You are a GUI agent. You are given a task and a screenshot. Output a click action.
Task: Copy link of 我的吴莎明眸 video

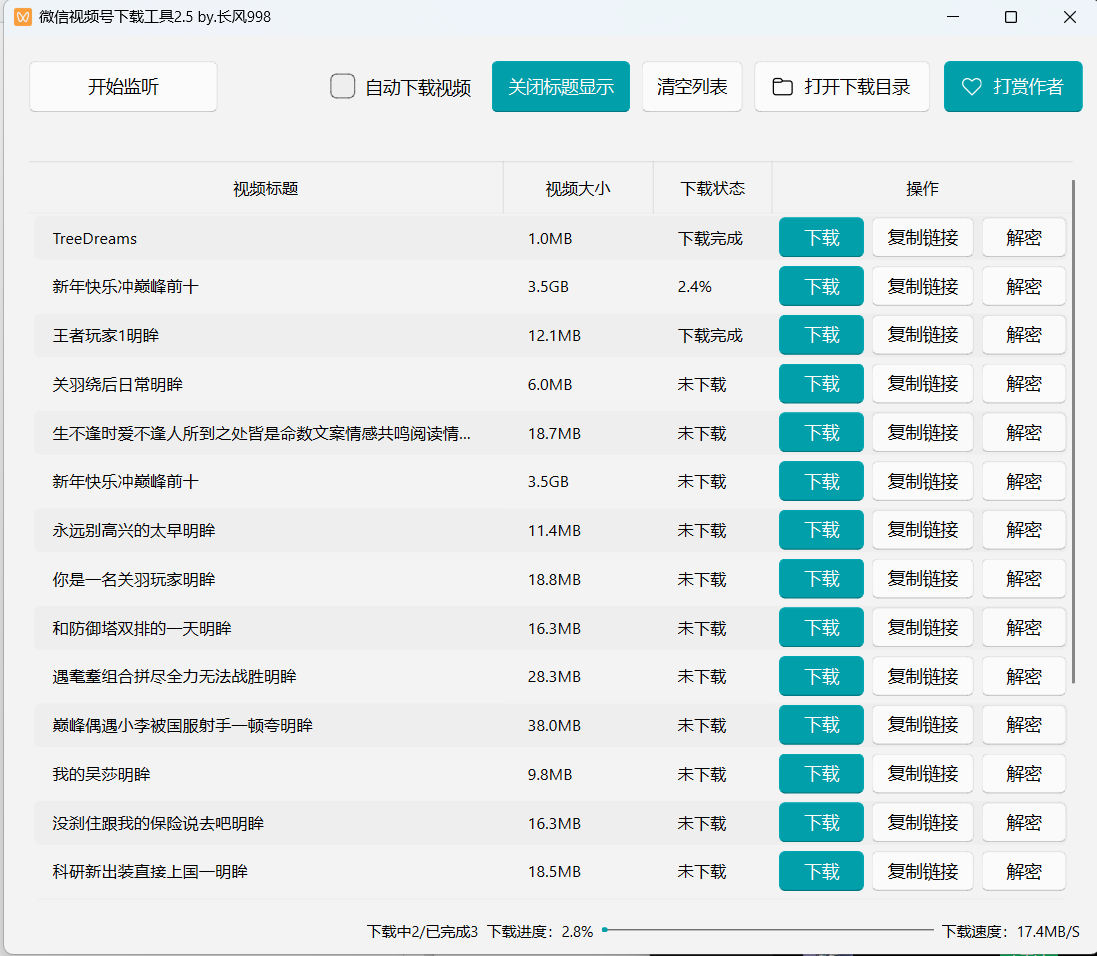[x=922, y=773]
